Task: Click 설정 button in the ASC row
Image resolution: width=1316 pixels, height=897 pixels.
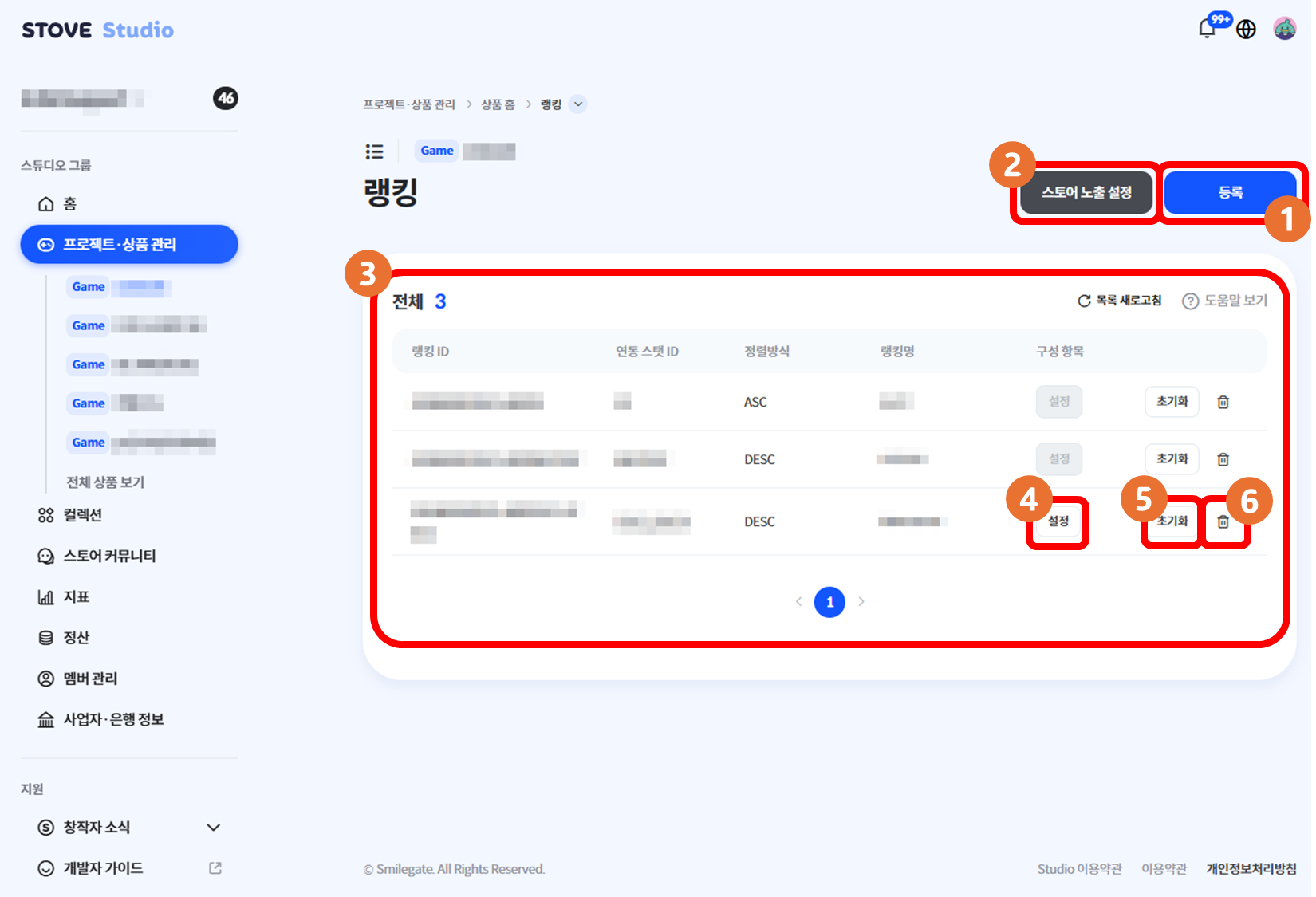Action: coord(1059,402)
